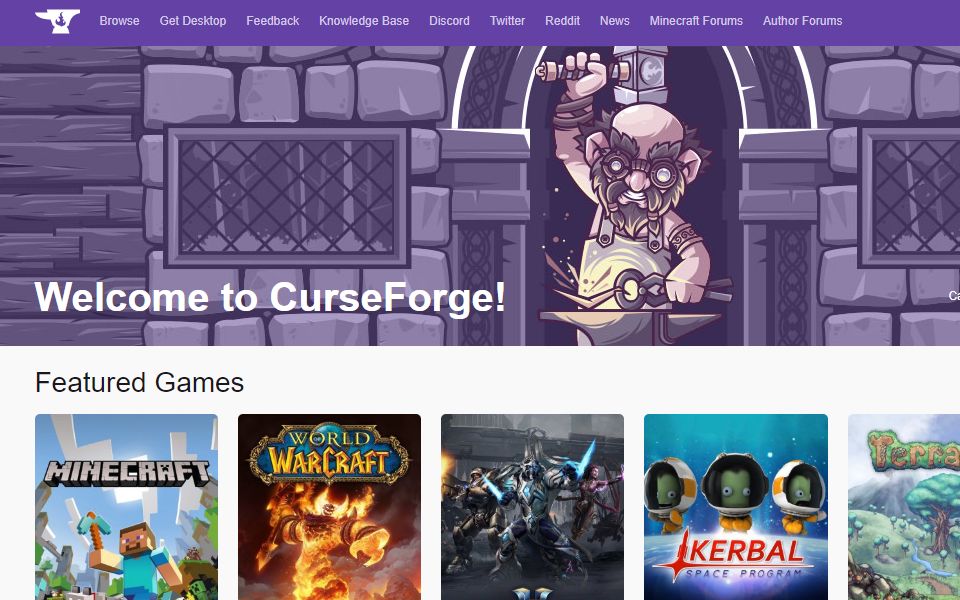
Task: Open the News section
Action: click(615, 21)
